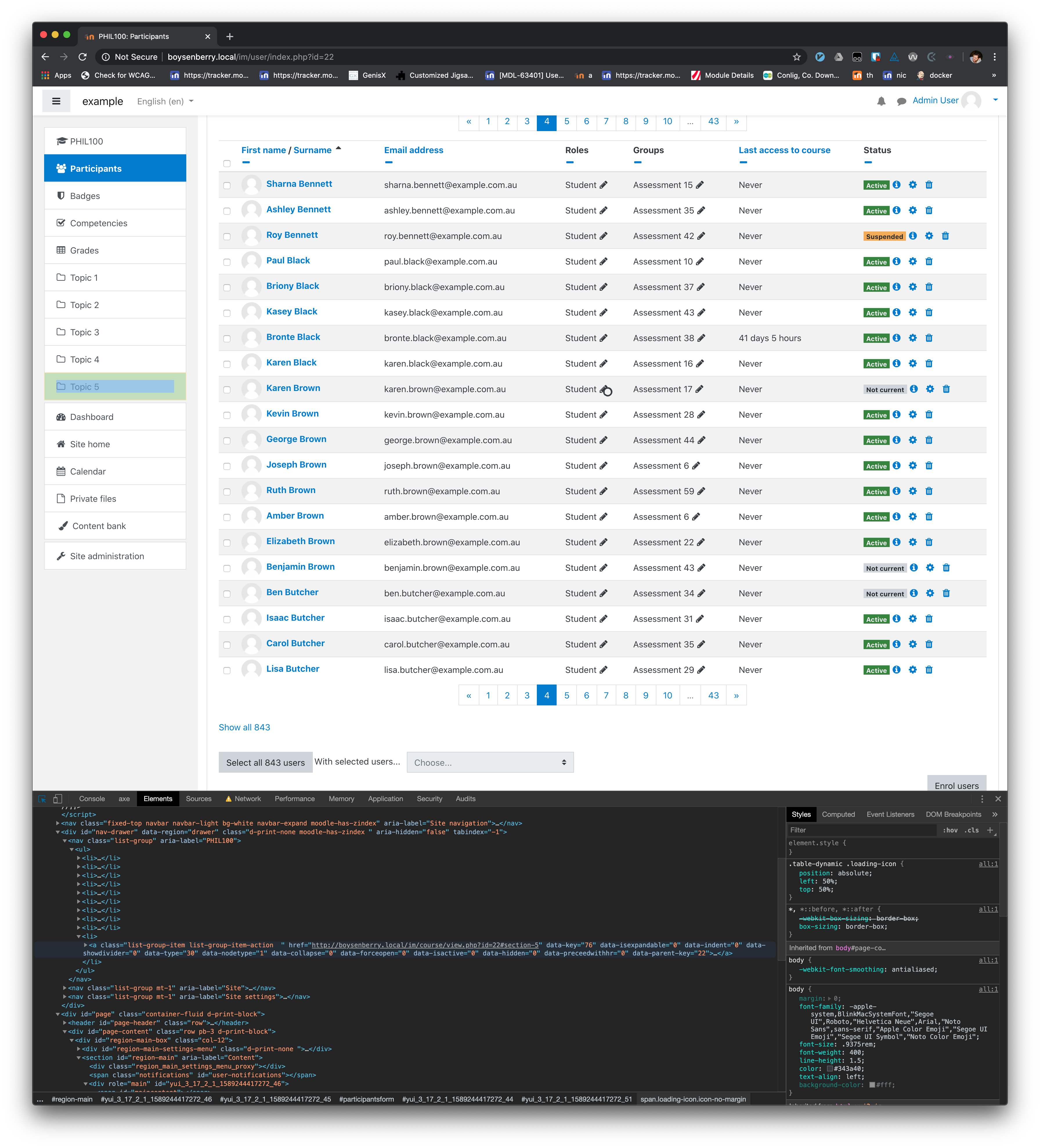This screenshot has width=1040, height=1148.
Task: Click the Admin User avatar picture
Action: point(971,101)
